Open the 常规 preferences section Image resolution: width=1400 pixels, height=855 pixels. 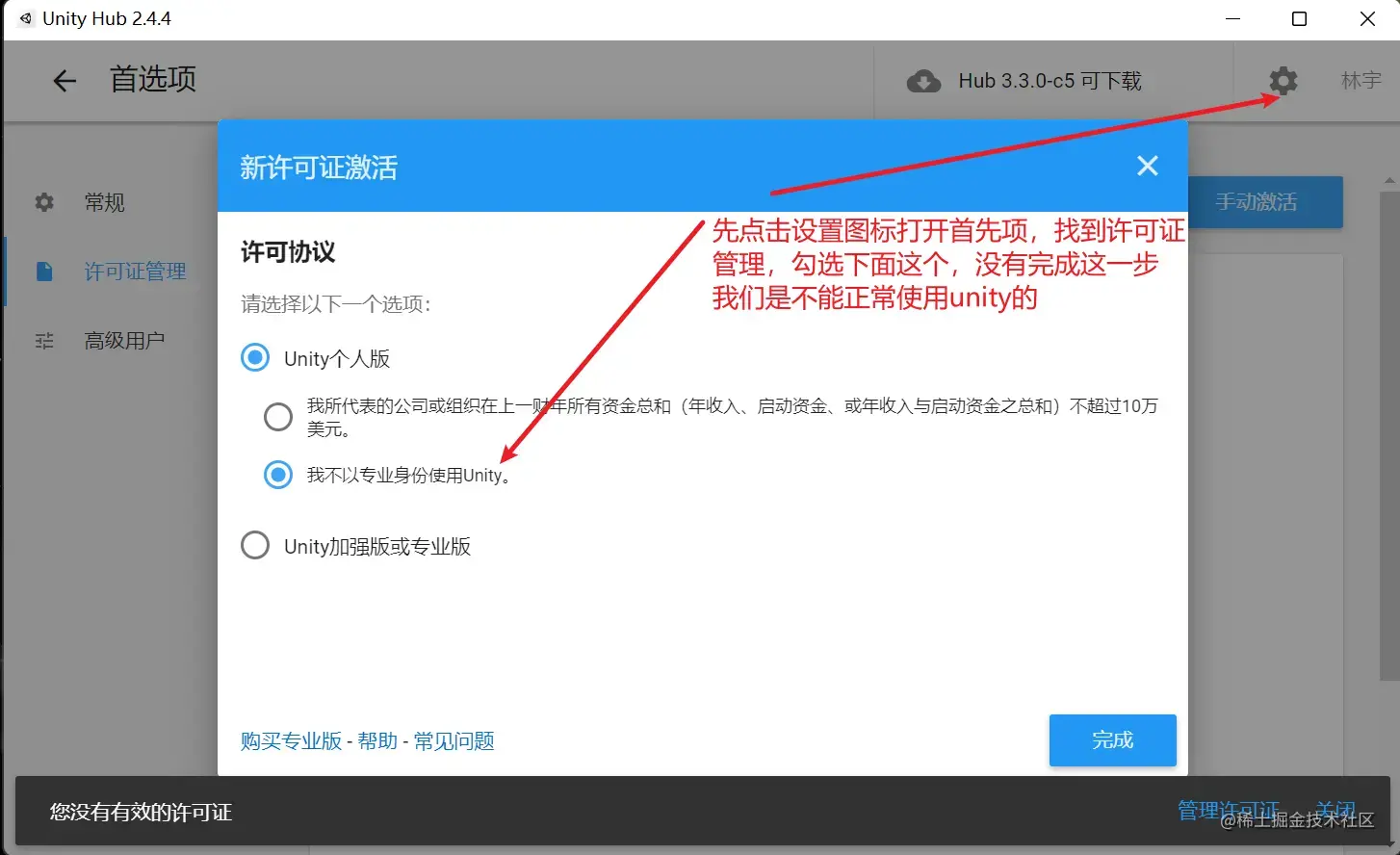pos(105,202)
